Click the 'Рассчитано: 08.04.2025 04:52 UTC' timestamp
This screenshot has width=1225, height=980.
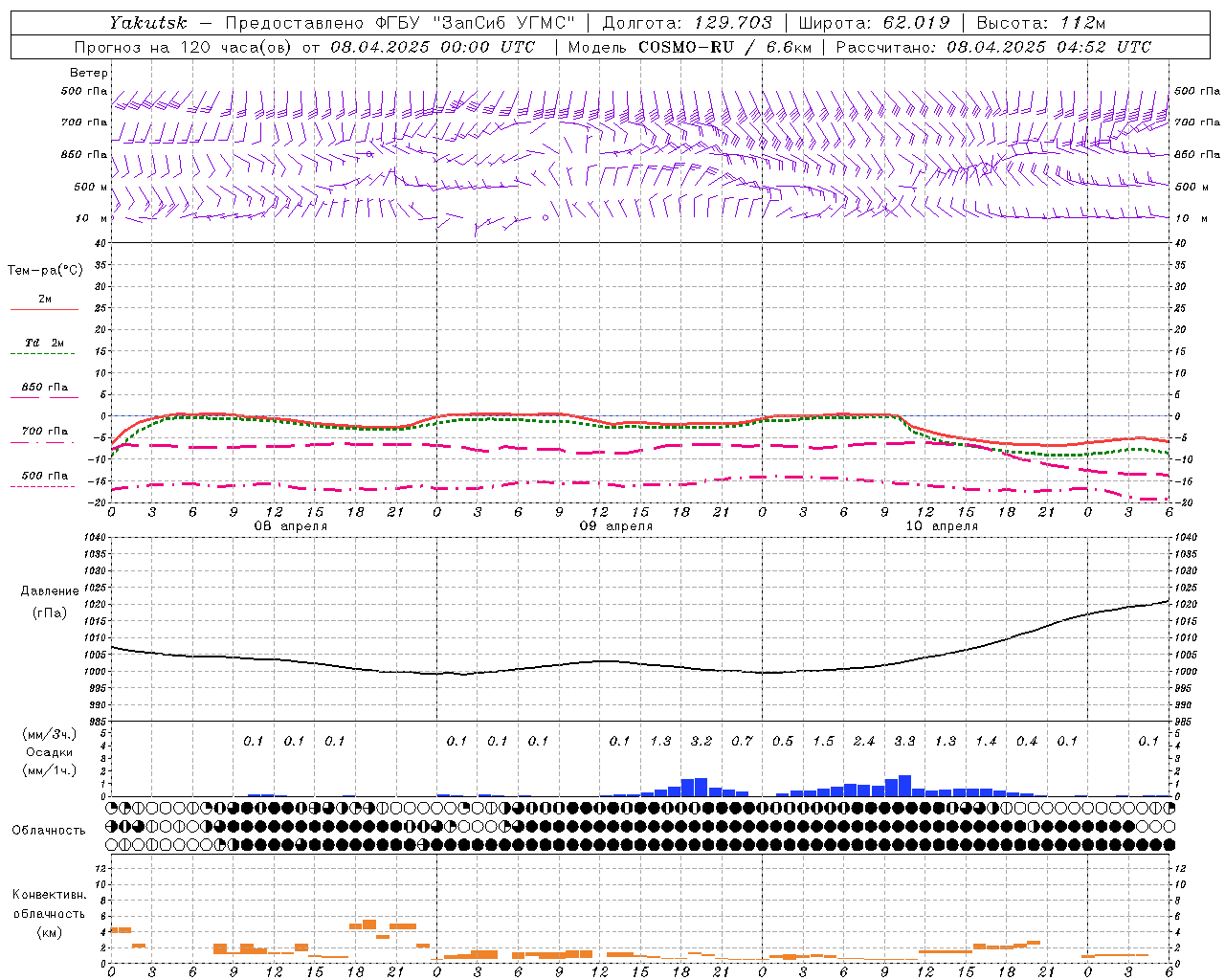coord(993,47)
